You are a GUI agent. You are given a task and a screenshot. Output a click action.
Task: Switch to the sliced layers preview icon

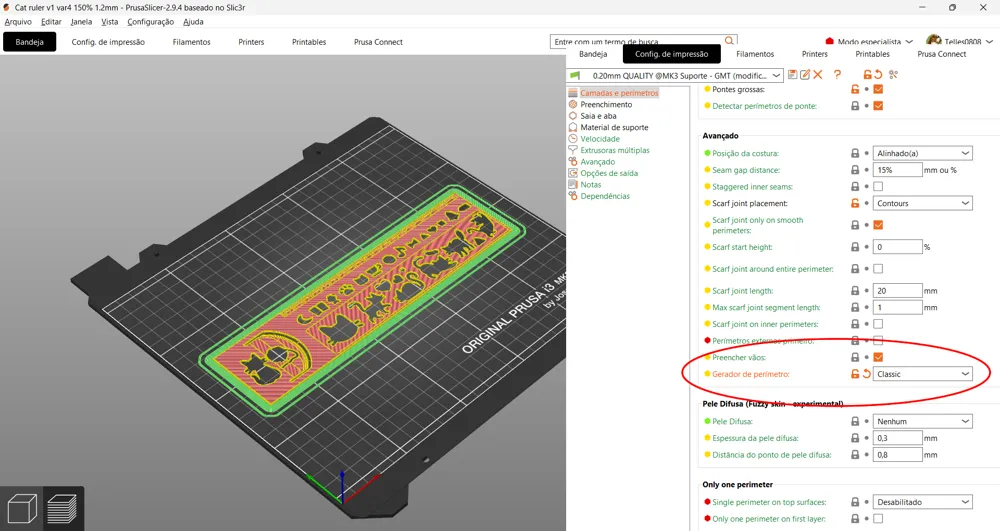click(62, 509)
